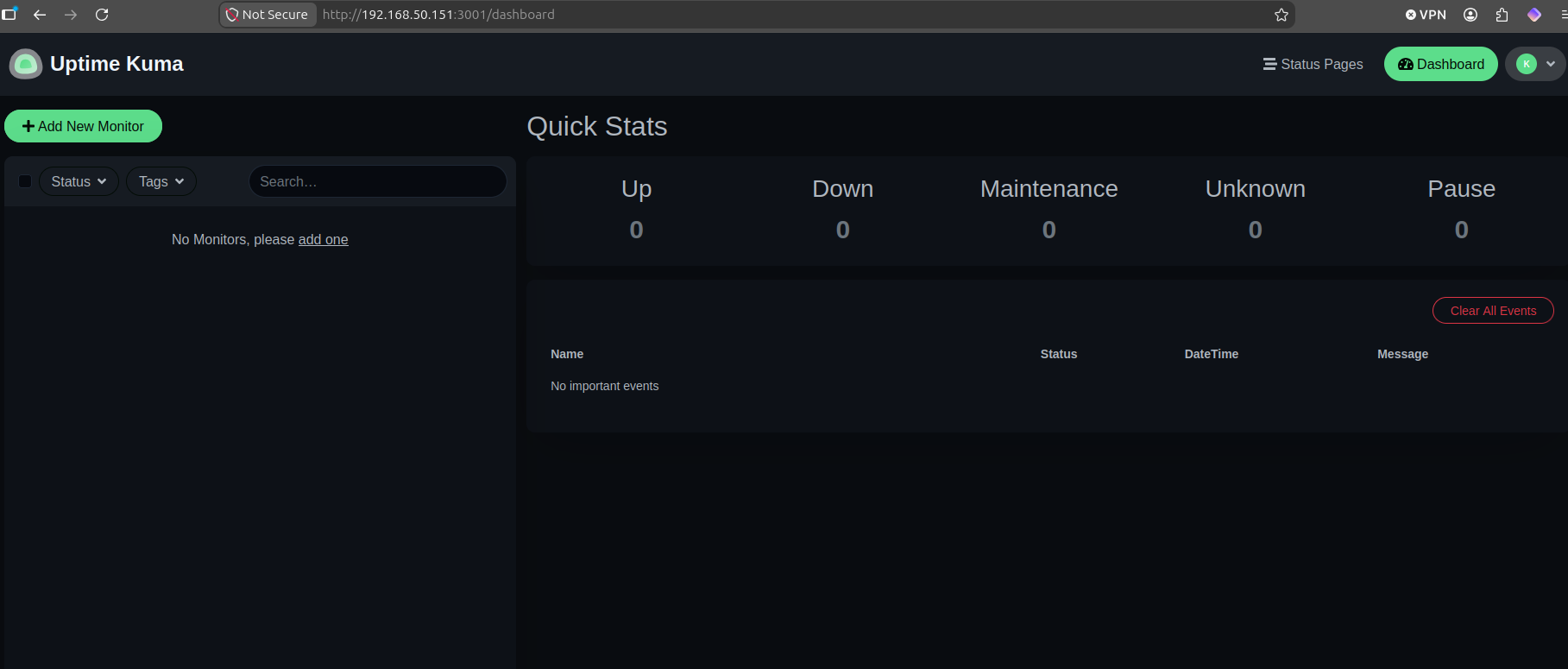Click the Up stat label
Image resolution: width=1568 pixels, height=669 pixels.
(637, 188)
